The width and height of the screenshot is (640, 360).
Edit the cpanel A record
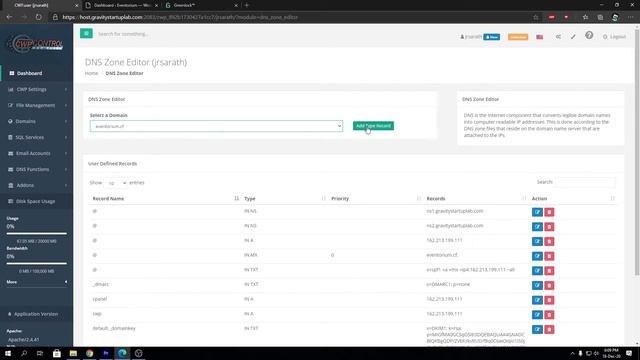click(537, 300)
